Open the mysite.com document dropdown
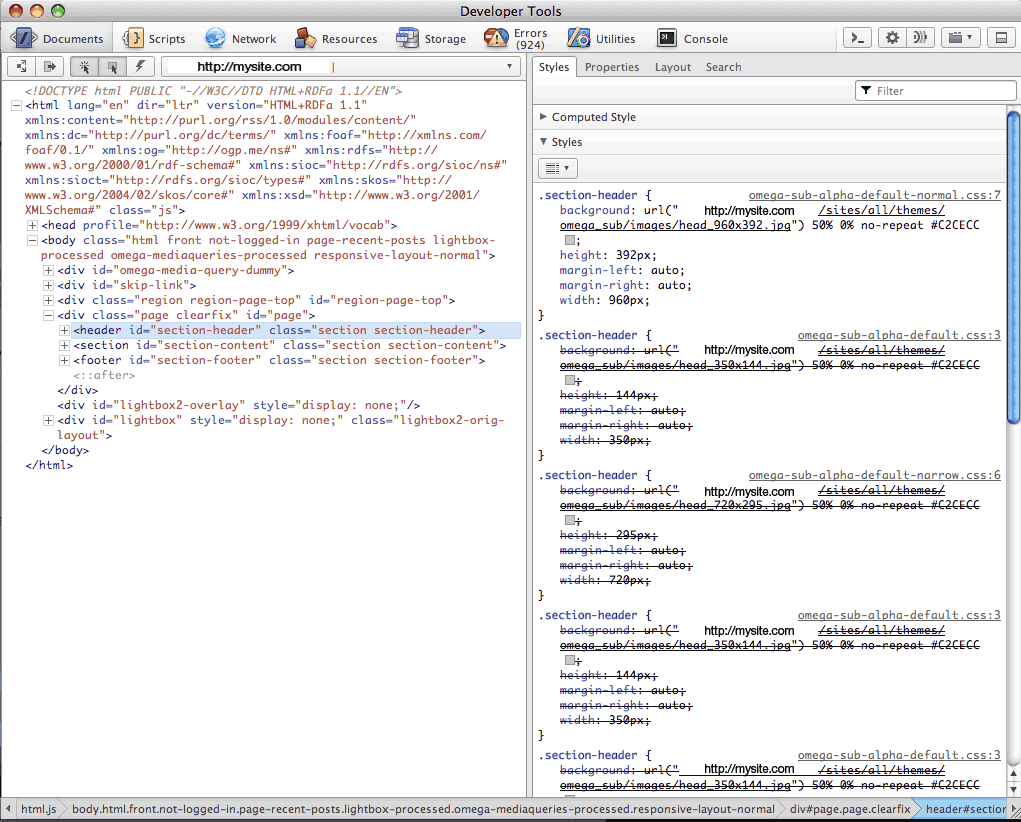The width and height of the screenshot is (1021, 822). click(x=341, y=66)
